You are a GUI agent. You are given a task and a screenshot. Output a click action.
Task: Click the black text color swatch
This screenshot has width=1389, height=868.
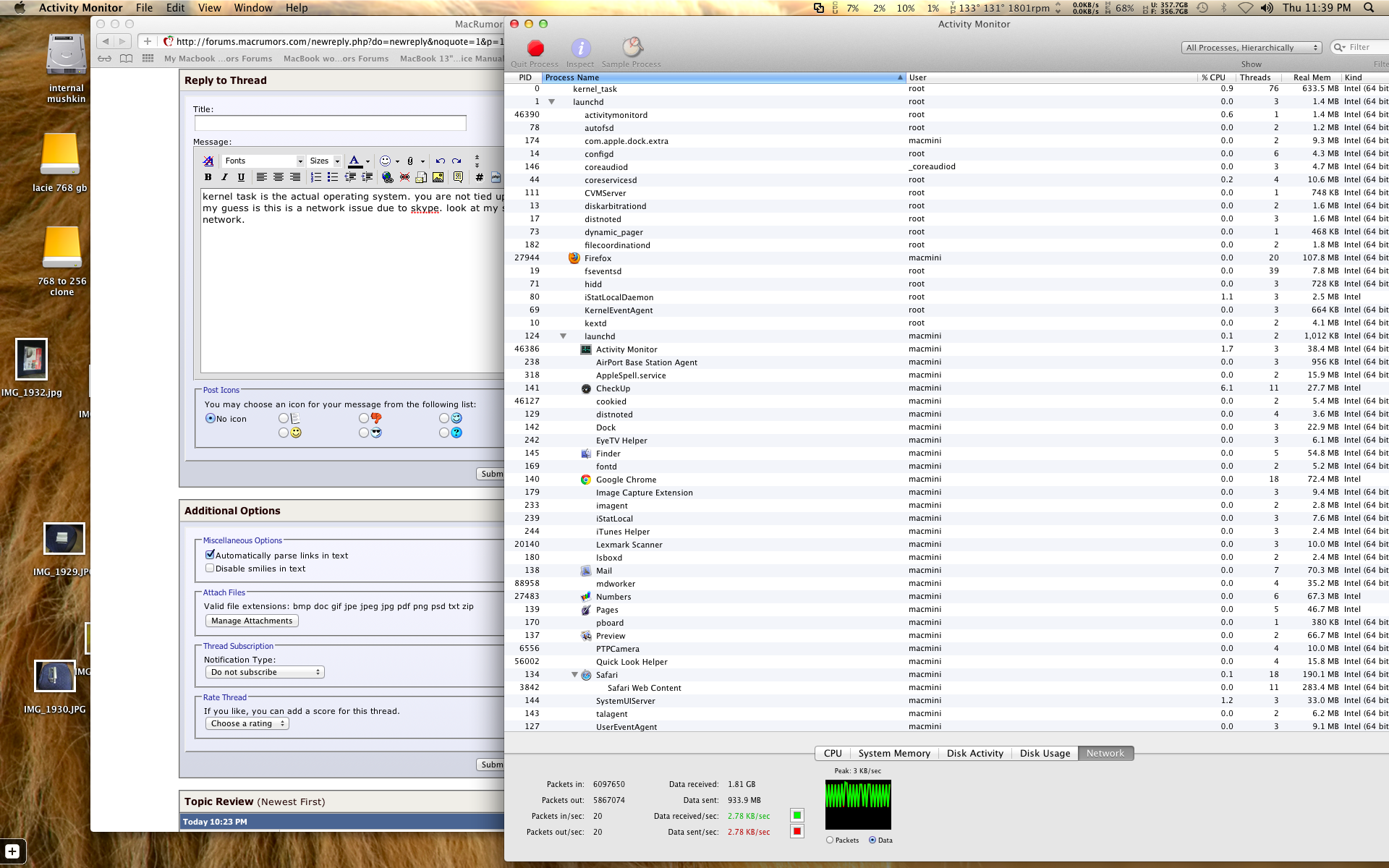[x=354, y=161]
